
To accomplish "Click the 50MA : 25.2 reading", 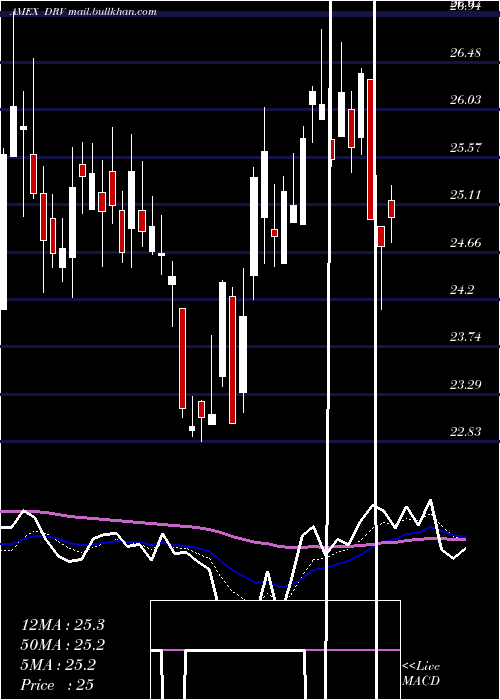I will 63,645.
